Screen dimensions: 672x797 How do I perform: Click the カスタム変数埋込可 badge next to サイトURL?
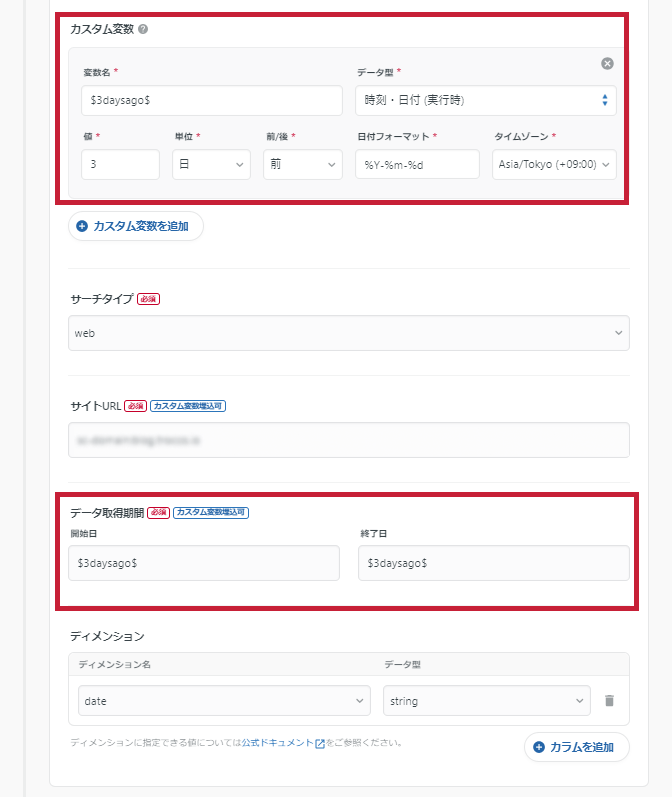tap(188, 406)
